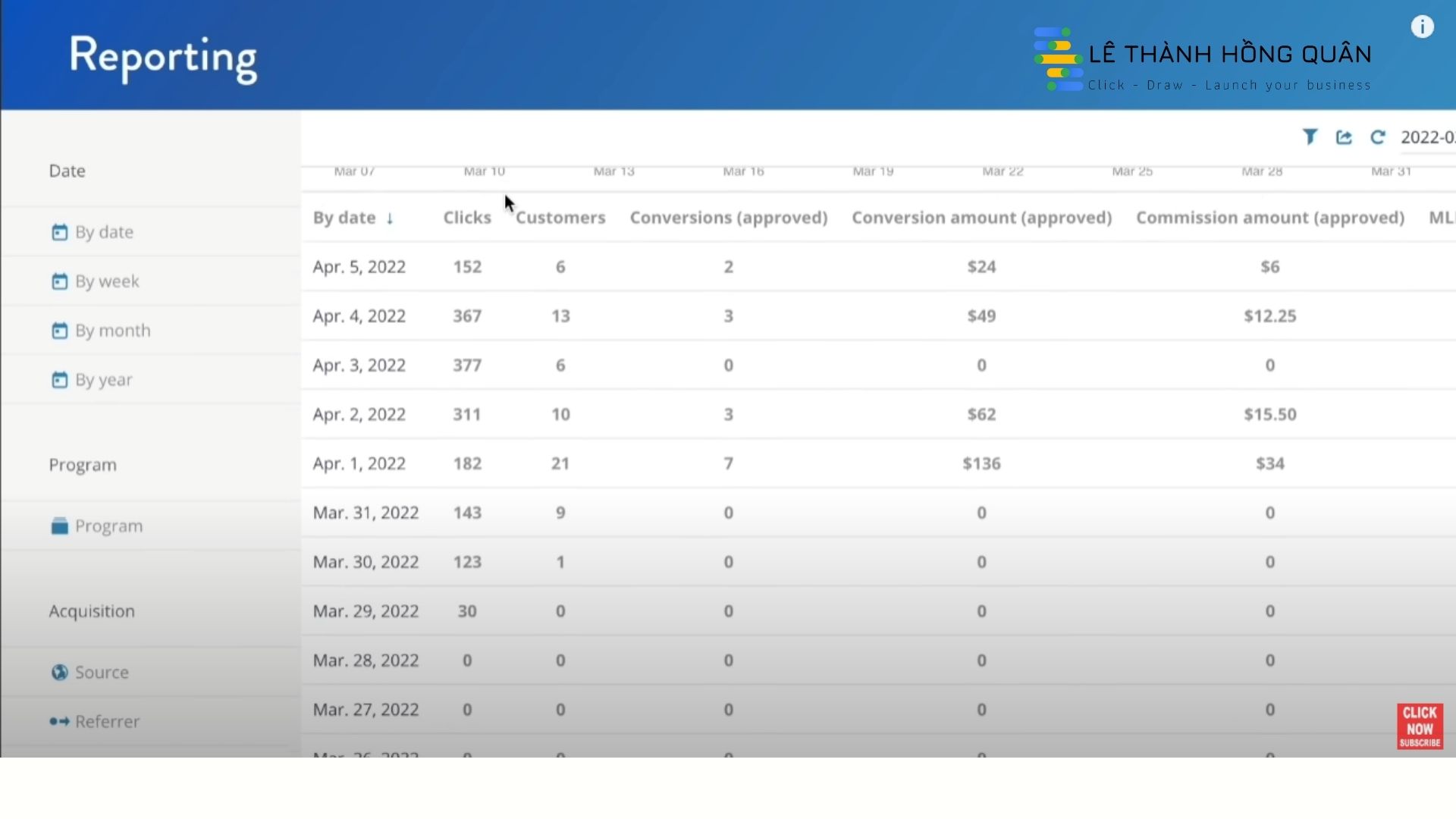Sort by Customers column header
The width and height of the screenshot is (1456, 819).
(560, 218)
